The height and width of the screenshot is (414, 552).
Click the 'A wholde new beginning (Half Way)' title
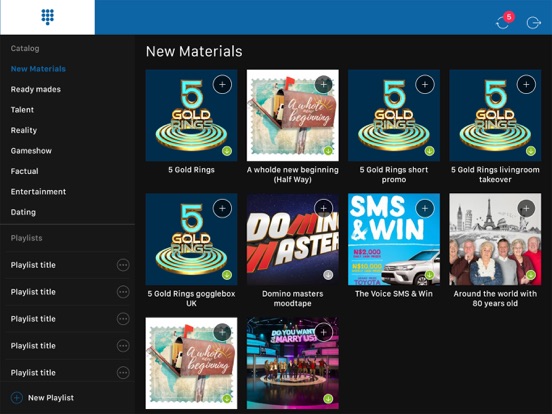[293, 175]
